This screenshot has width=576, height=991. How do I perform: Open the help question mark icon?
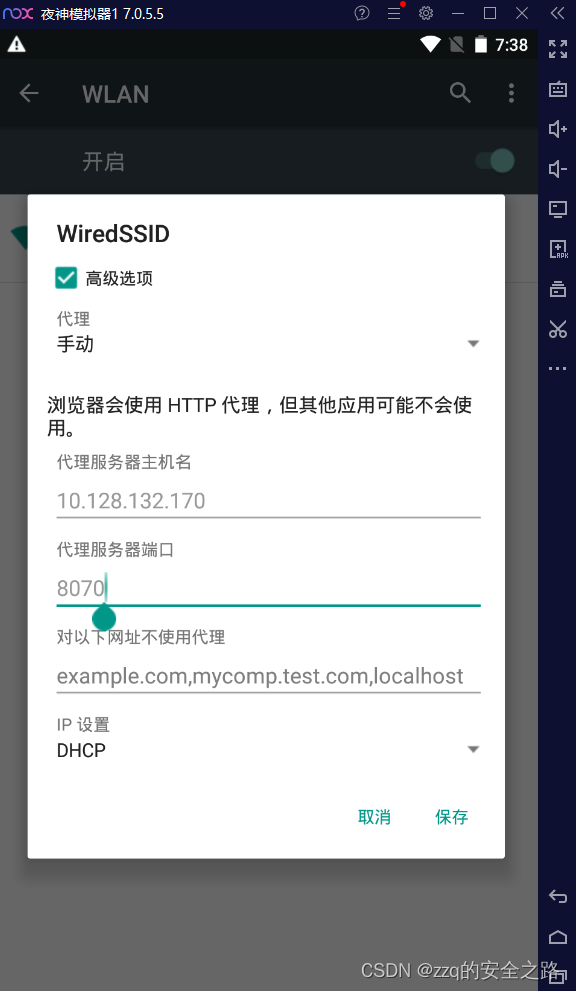[362, 13]
